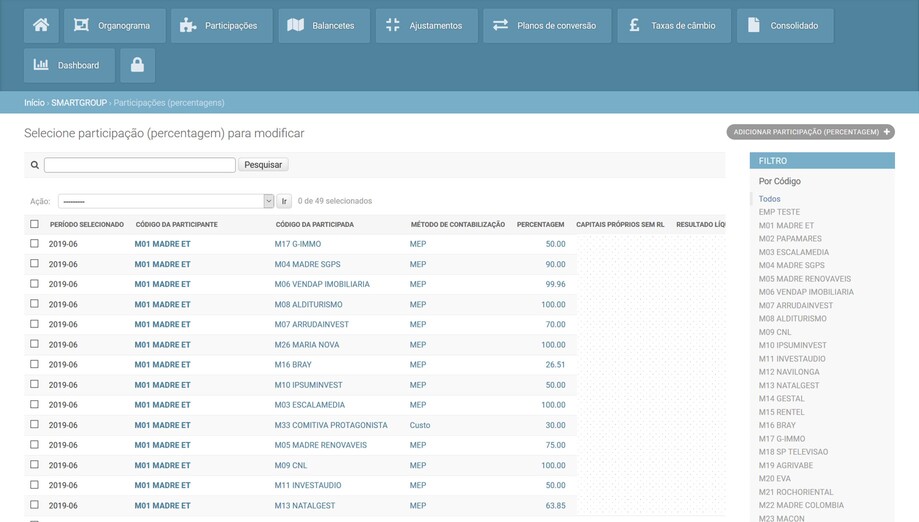The height and width of the screenshot is (522, 919).
Task: Open the Ação dropdown
Action: click(166, 201)
